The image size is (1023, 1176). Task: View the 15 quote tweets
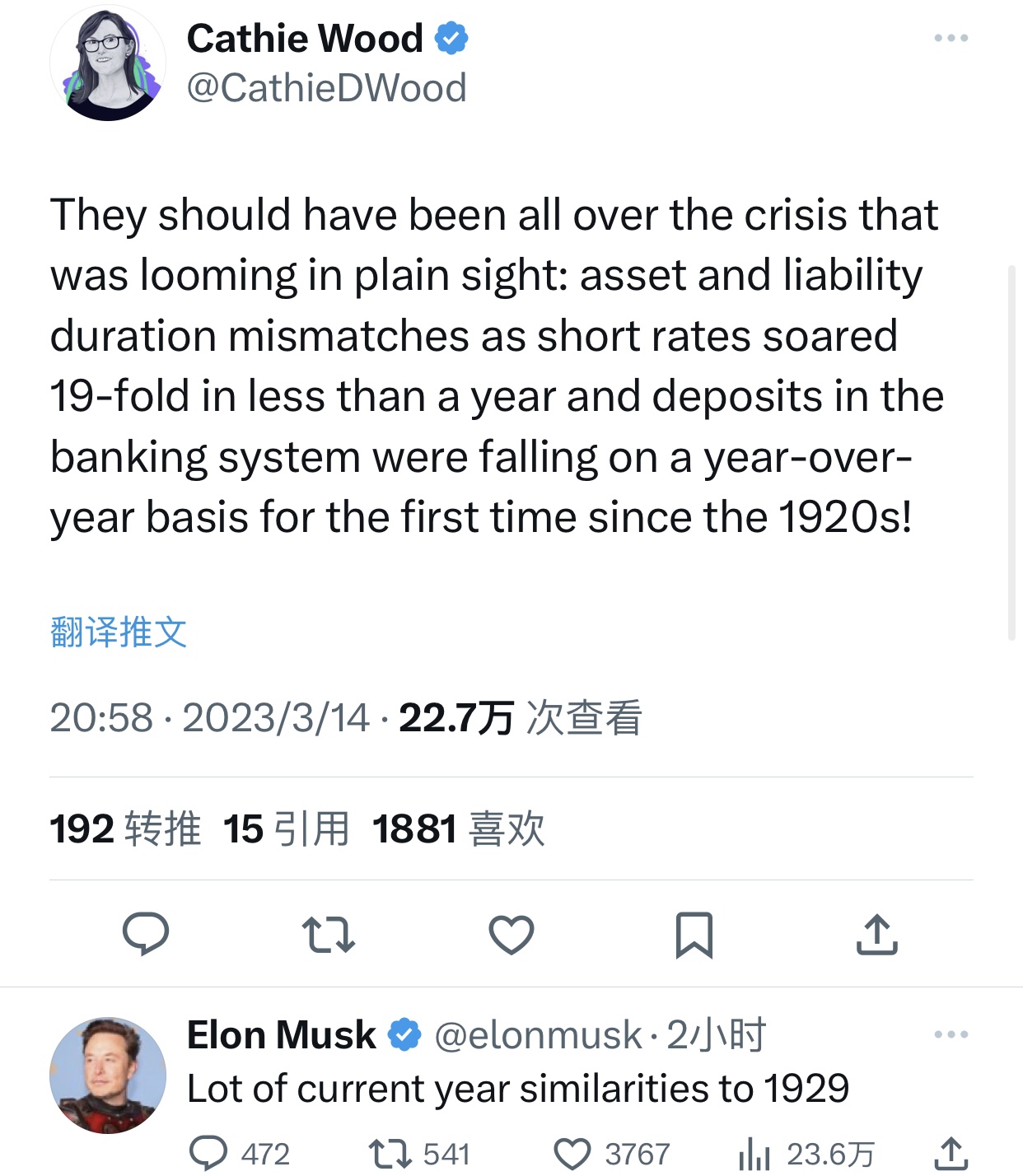[x=287, y=828]
